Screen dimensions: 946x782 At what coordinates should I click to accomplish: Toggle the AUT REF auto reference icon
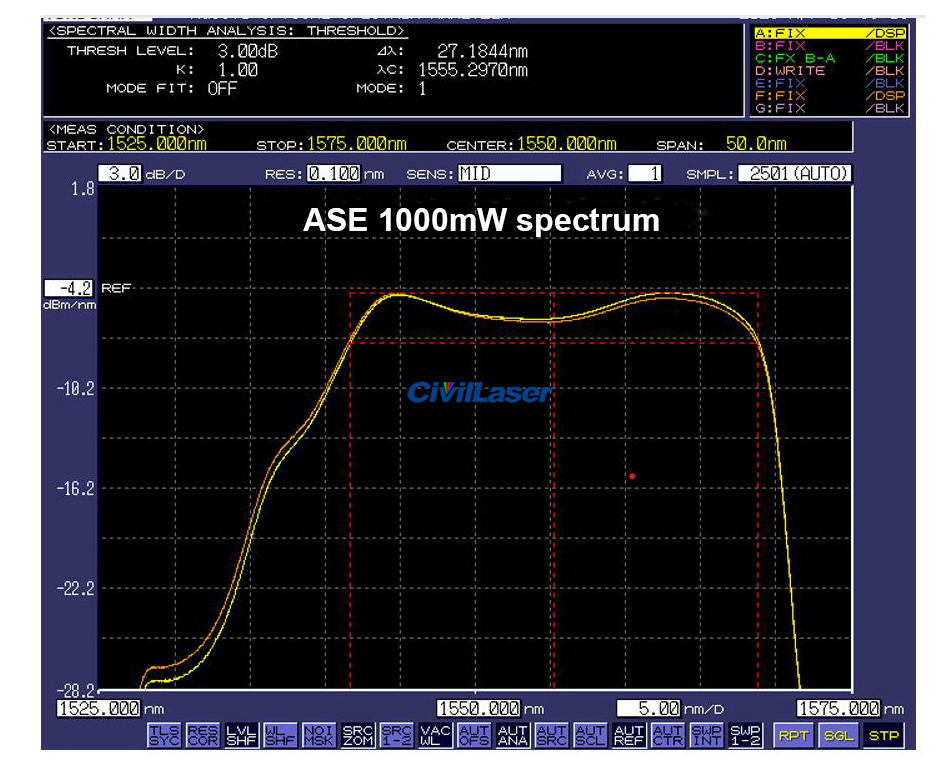click(629, 736)
